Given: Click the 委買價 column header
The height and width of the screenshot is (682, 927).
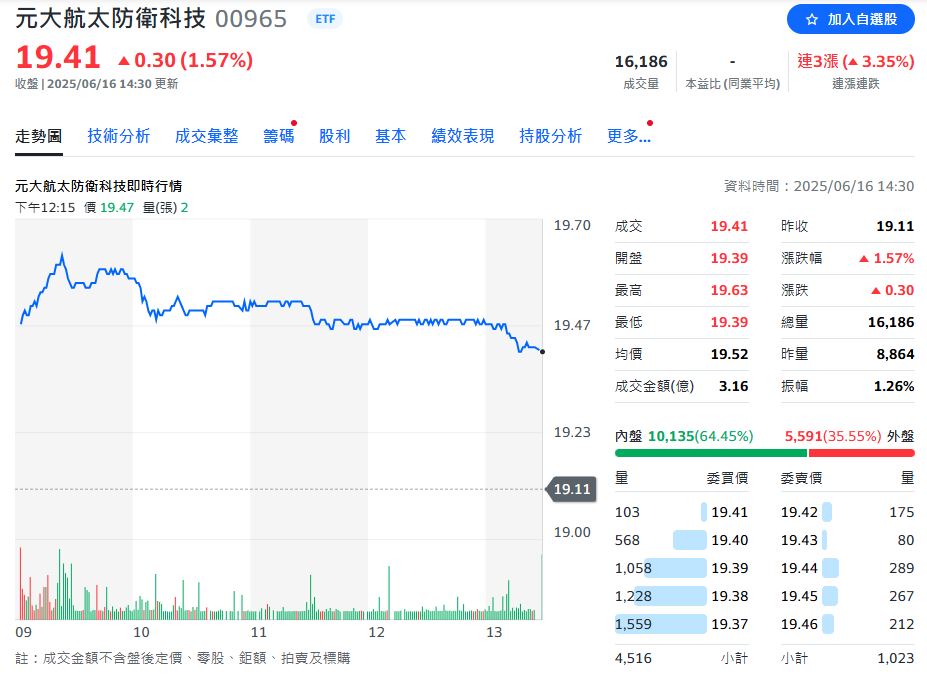Looking at the screenshot, I should coord(727,478).
